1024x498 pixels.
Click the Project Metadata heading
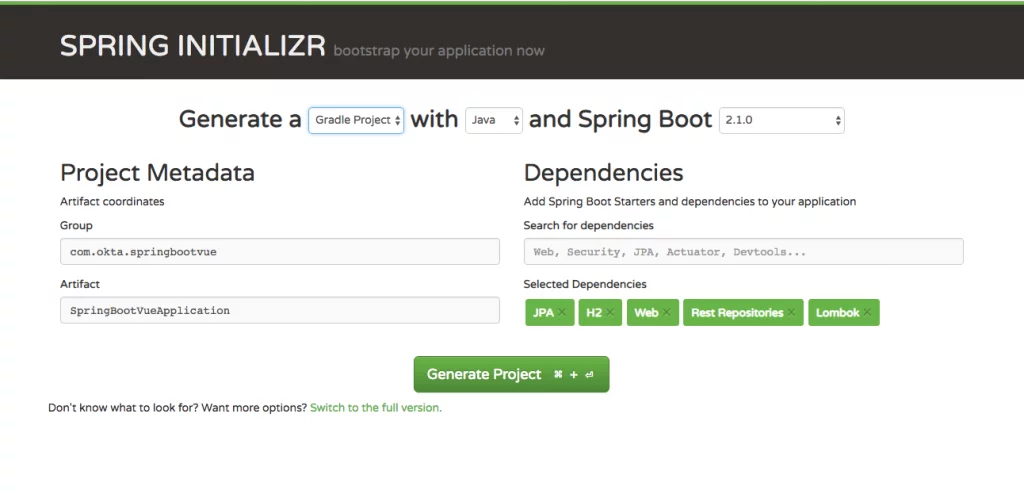[157, 173]
